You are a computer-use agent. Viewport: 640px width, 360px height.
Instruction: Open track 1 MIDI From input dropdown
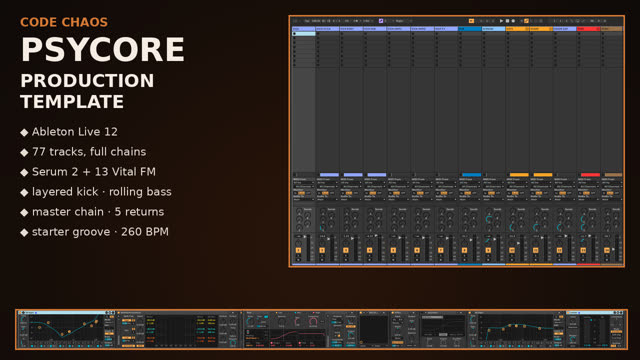tap(304, 182)
